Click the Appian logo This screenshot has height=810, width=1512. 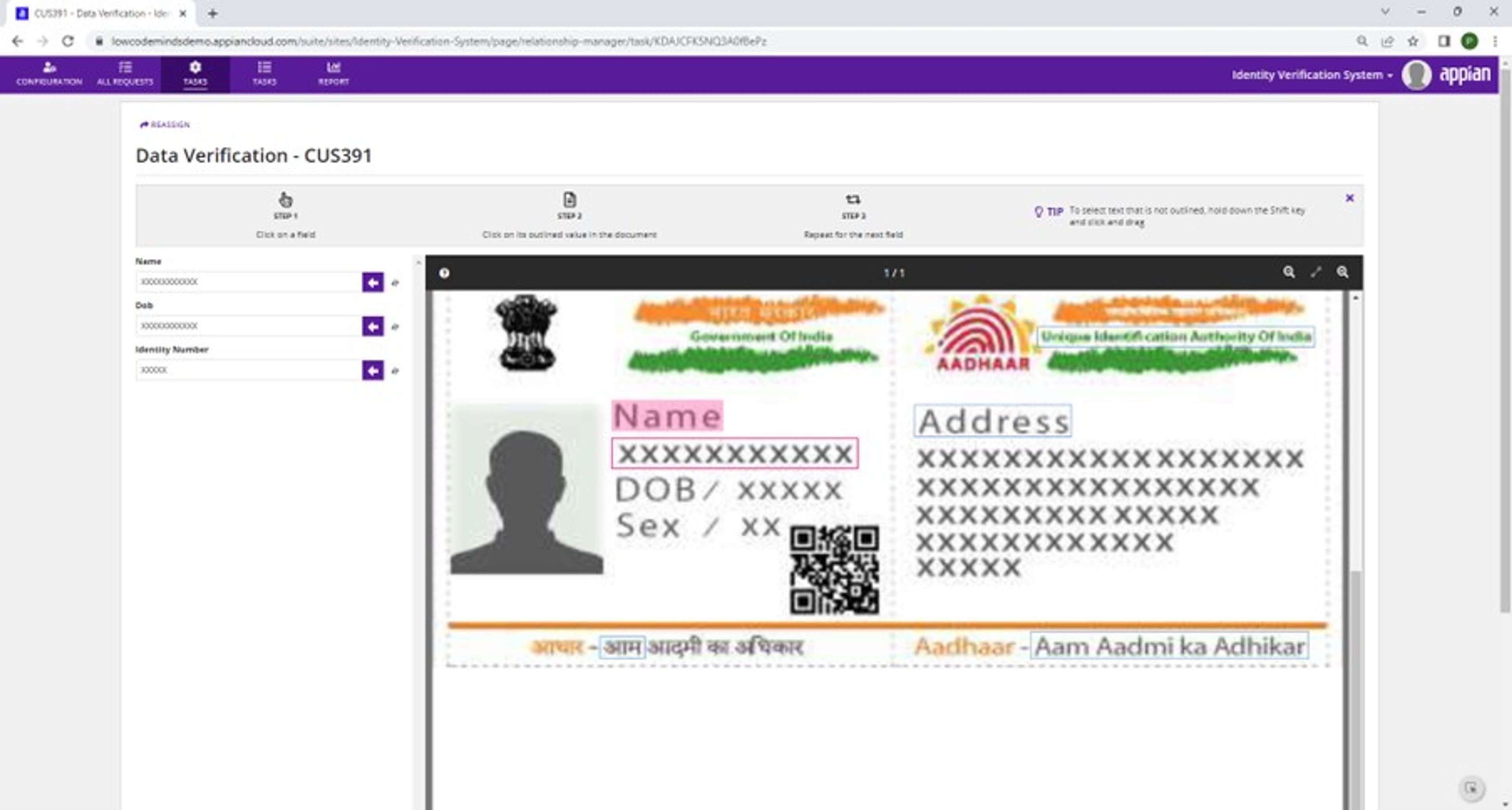click(x=1465, y=75)
